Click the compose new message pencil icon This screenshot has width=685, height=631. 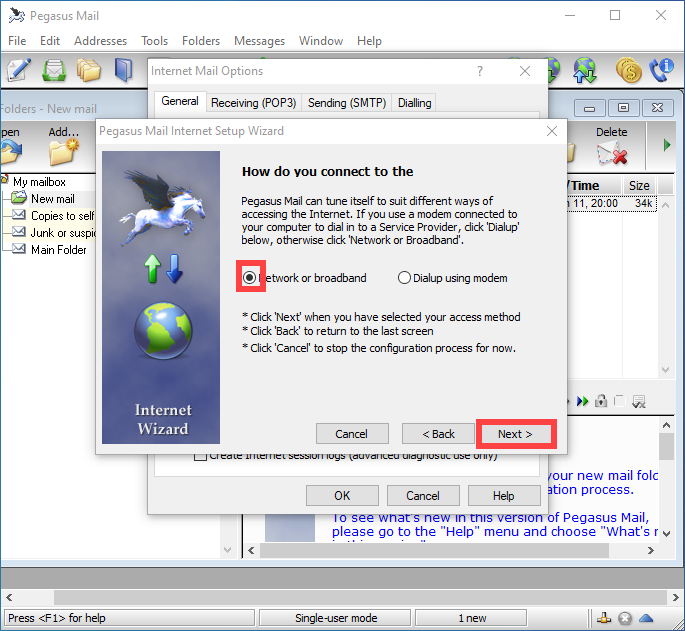tap(18, 70)
